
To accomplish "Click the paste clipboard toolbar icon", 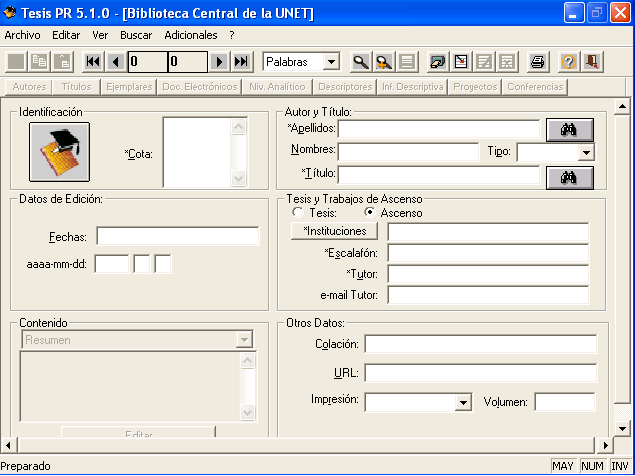I will click(63, 62).
